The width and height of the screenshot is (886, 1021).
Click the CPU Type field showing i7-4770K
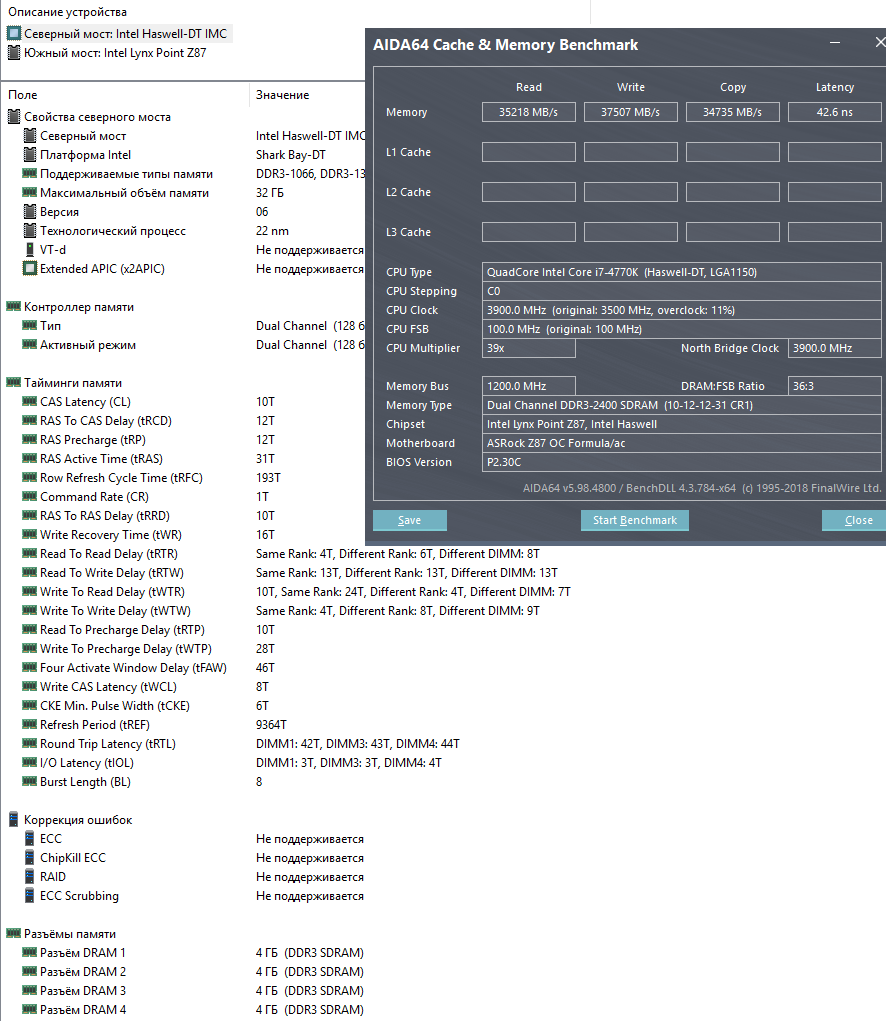(682, 272)
